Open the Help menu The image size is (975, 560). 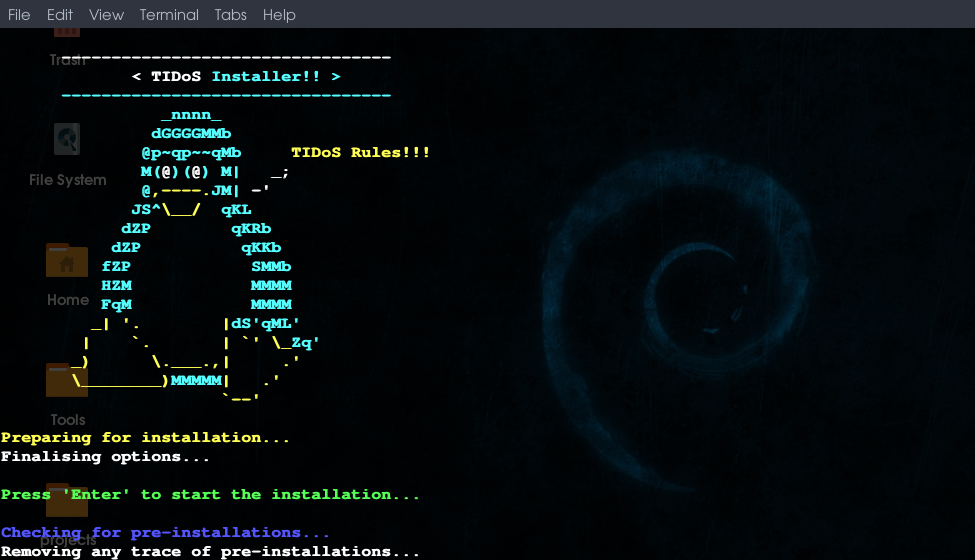click(x=279, y=14)
